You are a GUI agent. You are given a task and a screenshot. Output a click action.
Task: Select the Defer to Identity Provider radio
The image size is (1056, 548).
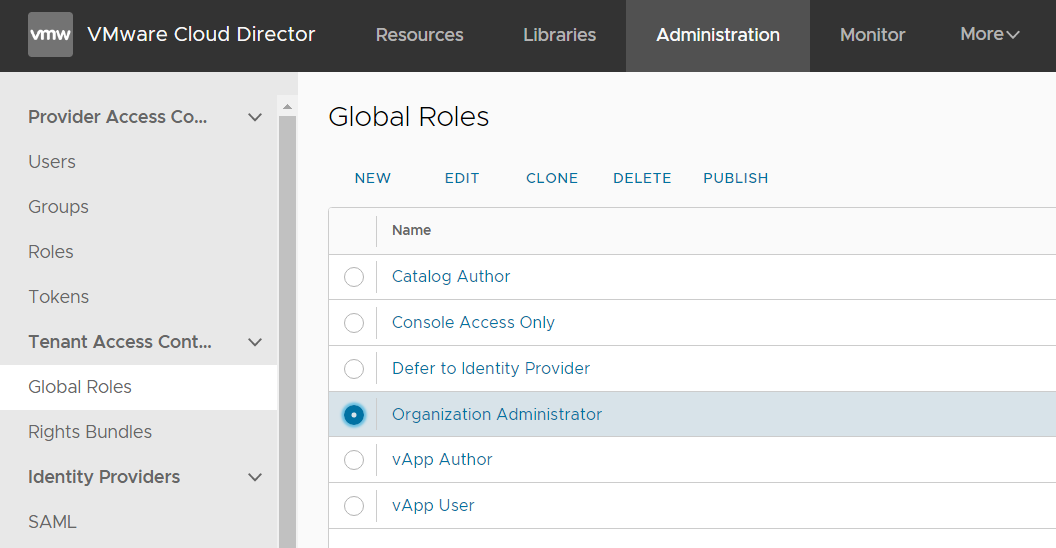click(354, 369)
